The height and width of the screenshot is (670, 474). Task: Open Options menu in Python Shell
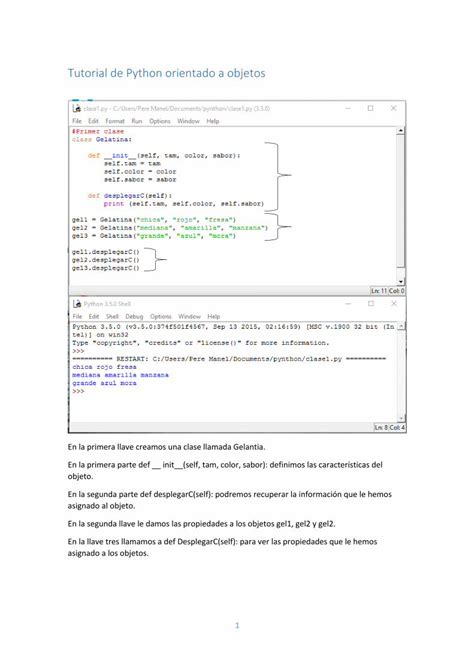point(161,316)
